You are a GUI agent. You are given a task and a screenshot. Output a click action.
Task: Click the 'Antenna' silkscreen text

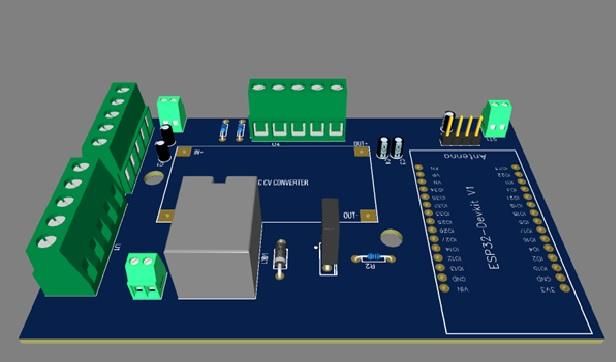[x=466, y=156]
